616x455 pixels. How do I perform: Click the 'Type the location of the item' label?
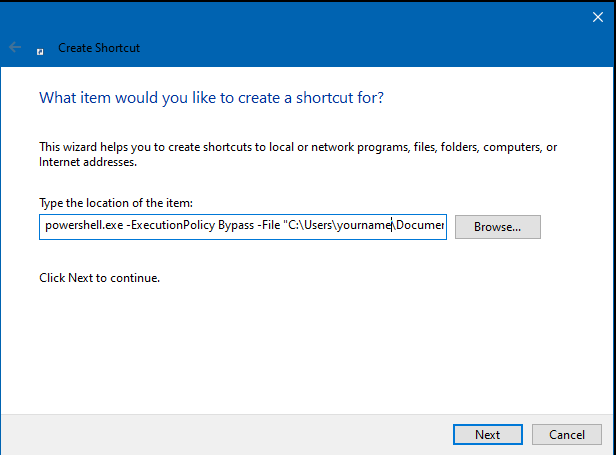tap(116, 203)
